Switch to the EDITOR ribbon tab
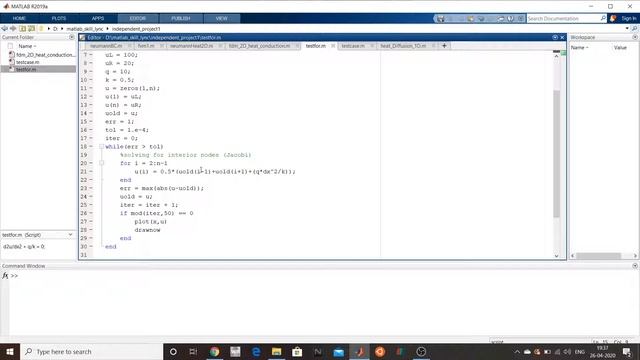The image size is (640, 360). (138, 18)
